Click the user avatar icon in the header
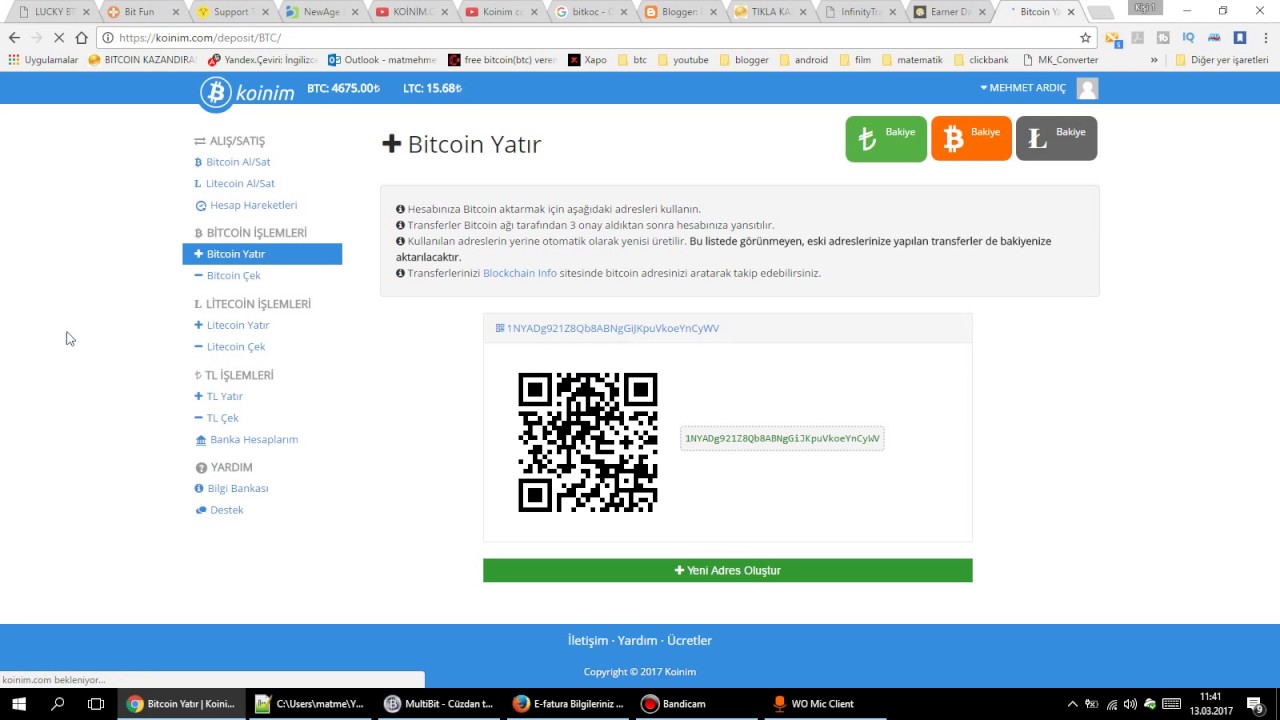 (x=1088, y=88)
